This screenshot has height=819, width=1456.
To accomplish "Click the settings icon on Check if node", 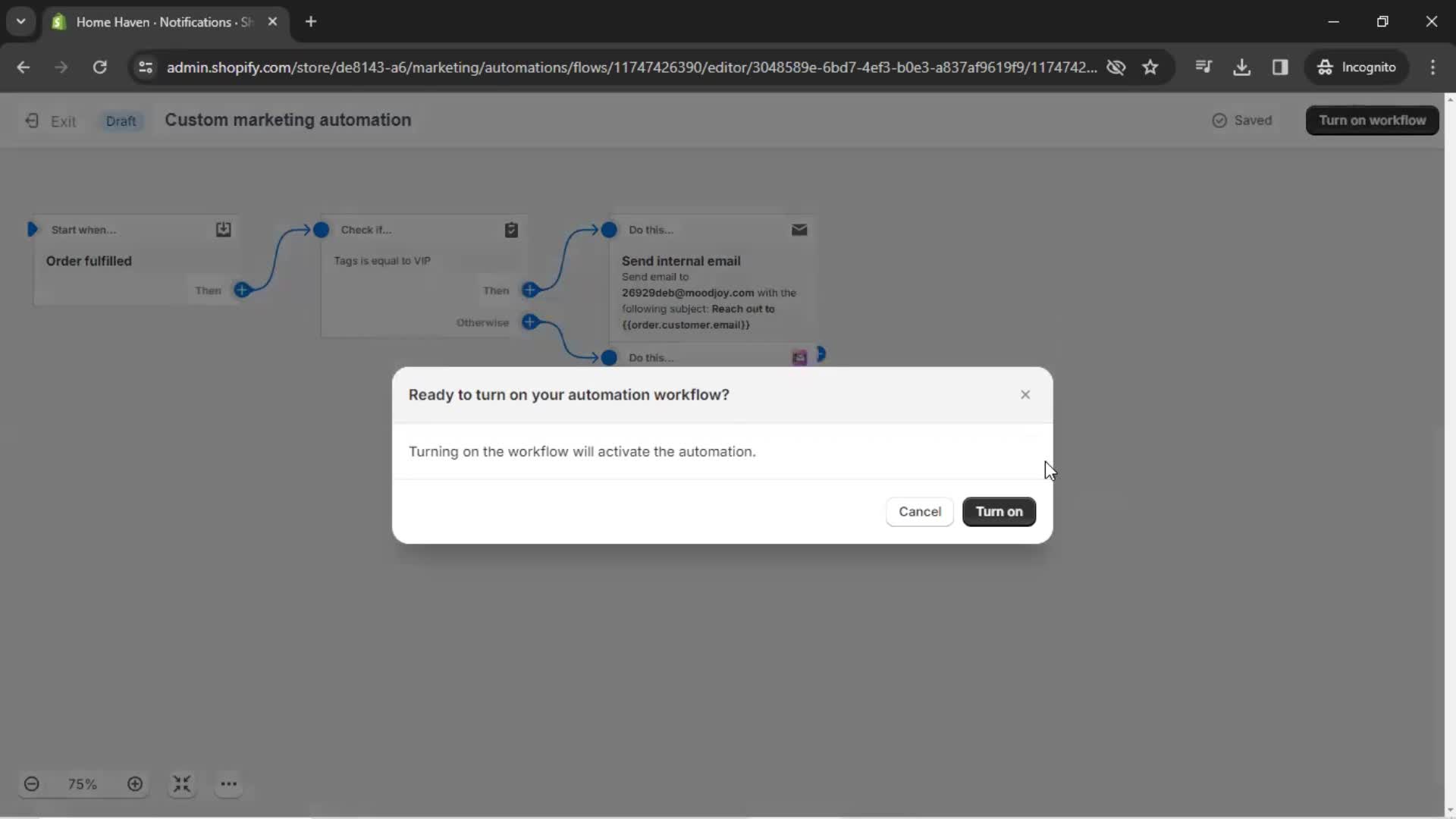I will (x=511, y=229).
